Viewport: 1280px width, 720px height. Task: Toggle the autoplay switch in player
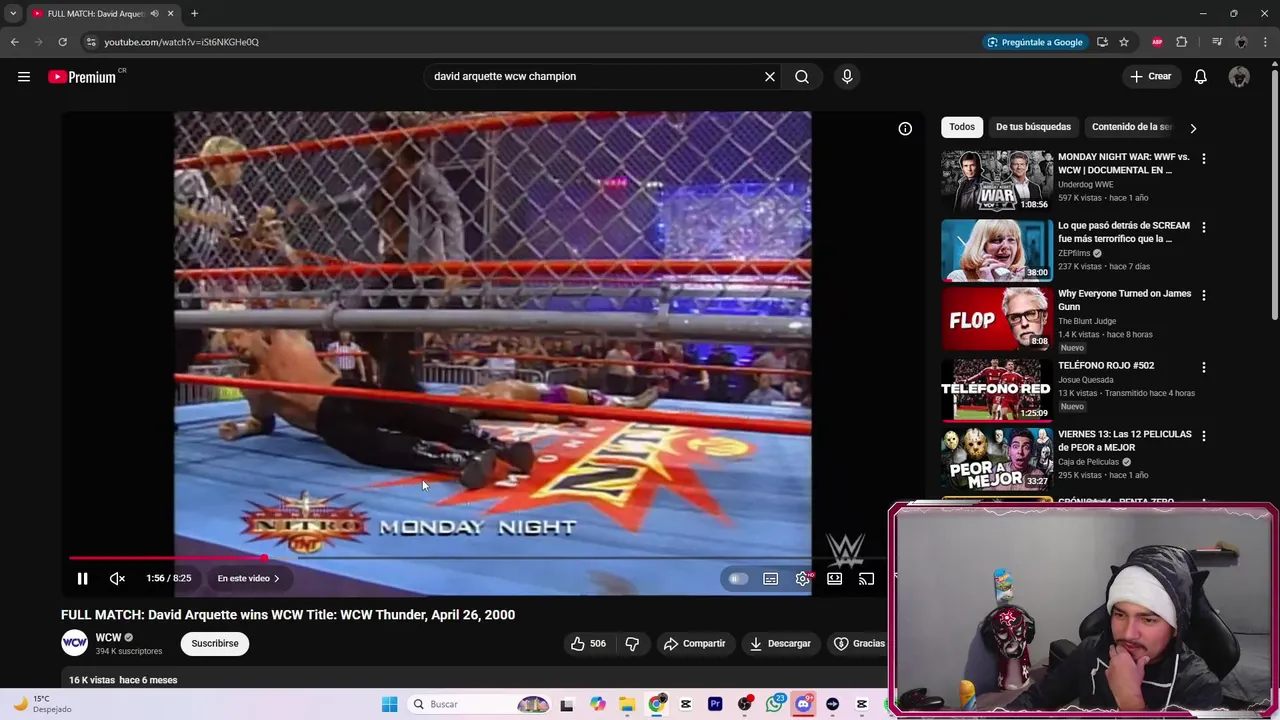point(738,578)
